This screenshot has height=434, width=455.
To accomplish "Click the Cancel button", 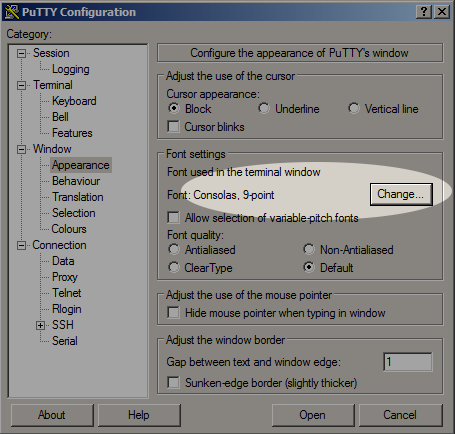I will pos(400,415).
